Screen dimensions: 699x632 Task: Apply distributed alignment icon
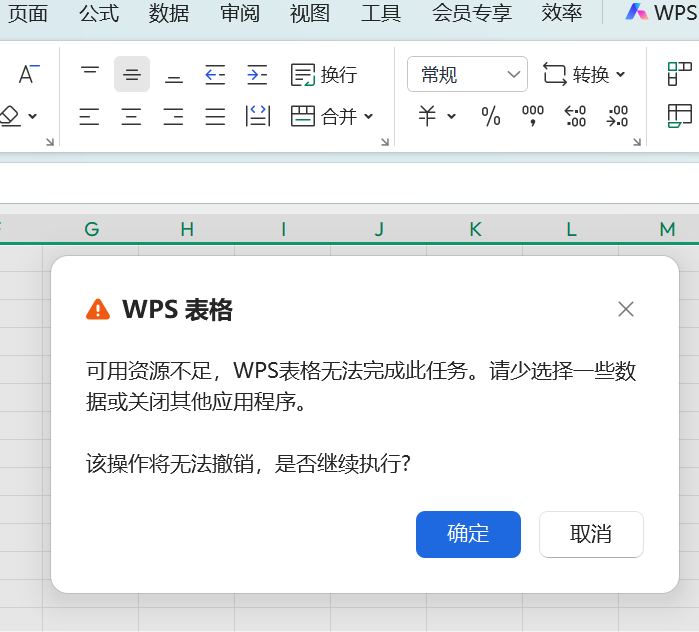point(258,116)
